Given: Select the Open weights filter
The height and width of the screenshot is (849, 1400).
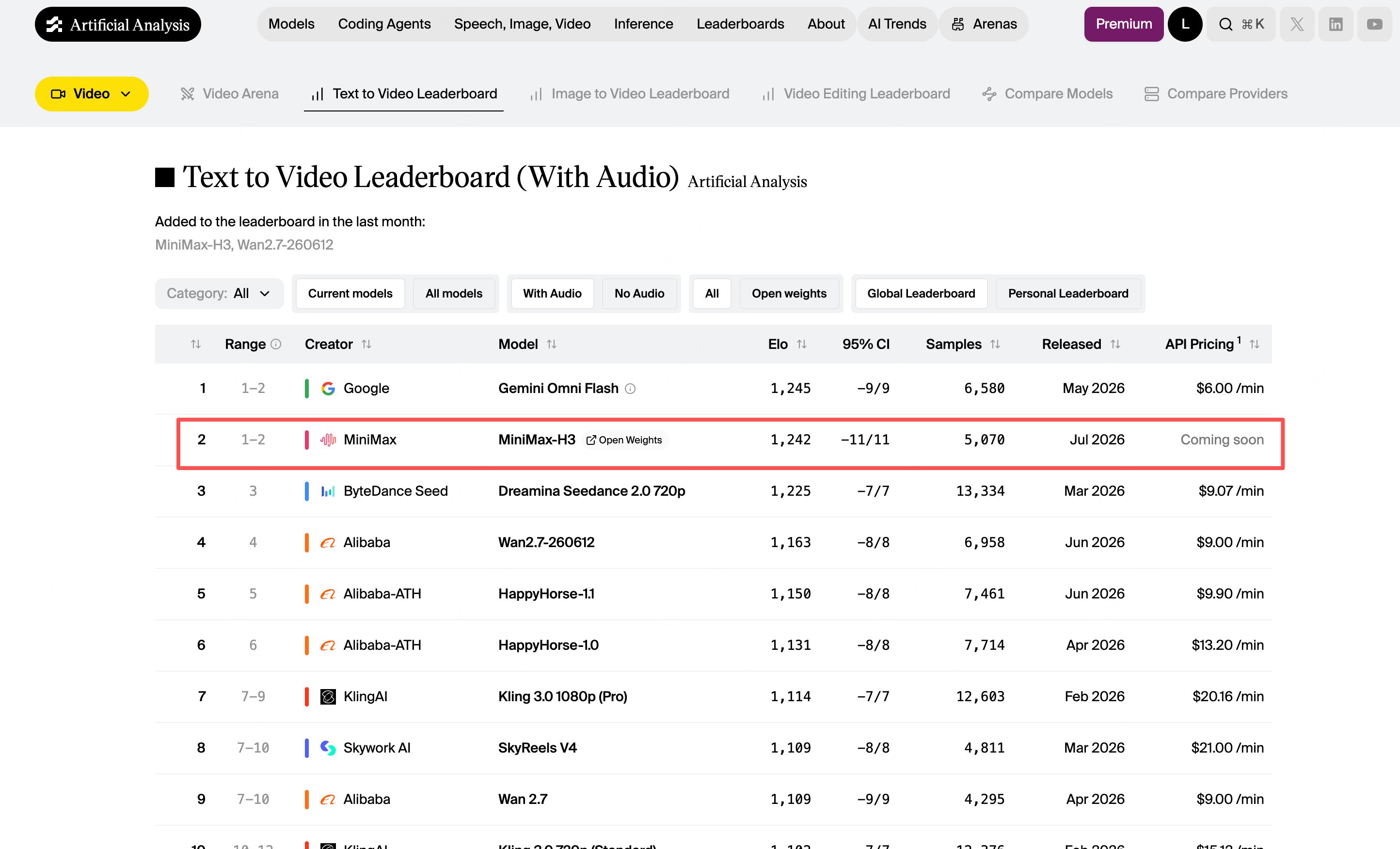Looking at the screenshot, I should [x=789, y=294].
